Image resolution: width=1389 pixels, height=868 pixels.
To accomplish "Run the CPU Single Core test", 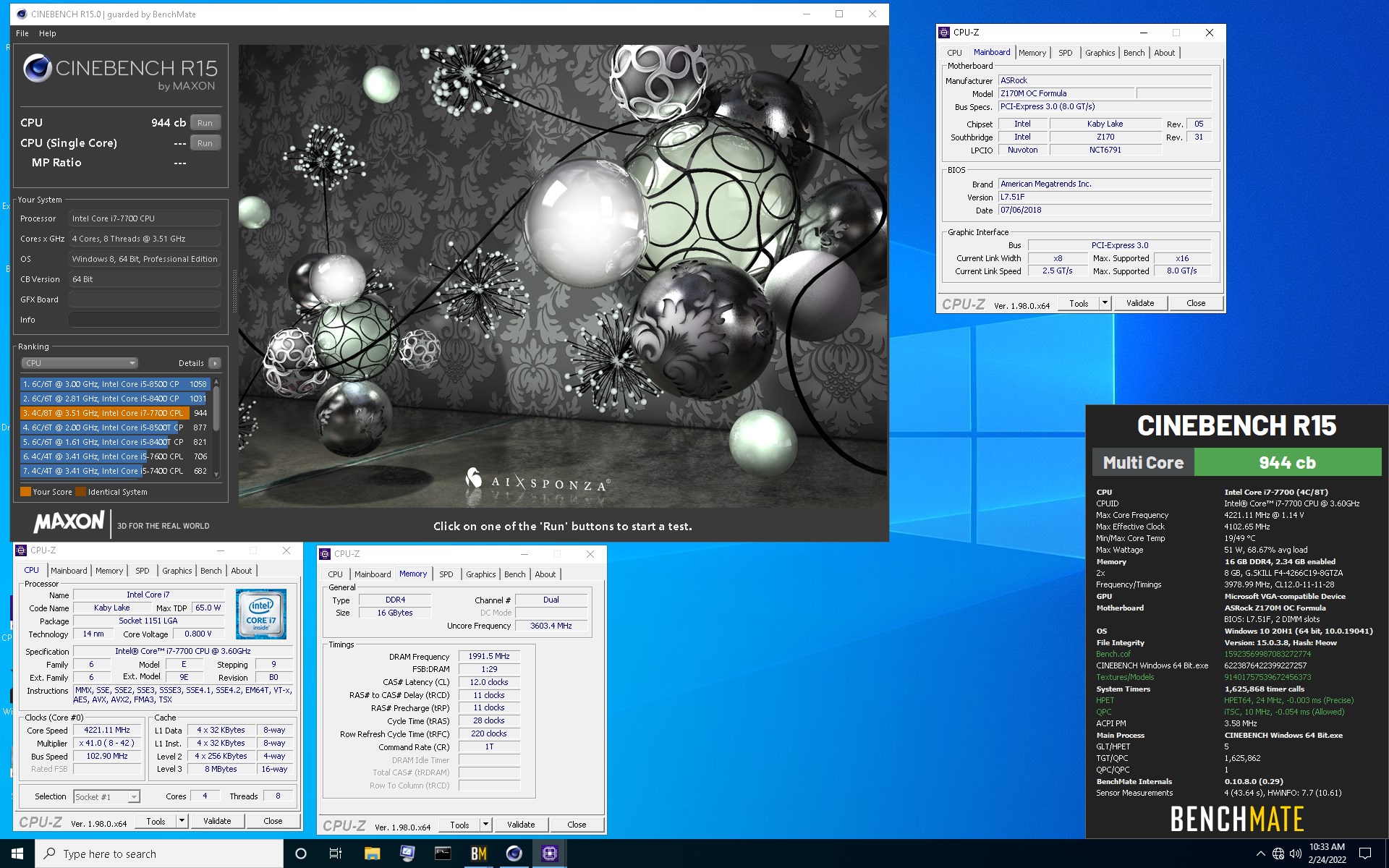I will point(205,143).
